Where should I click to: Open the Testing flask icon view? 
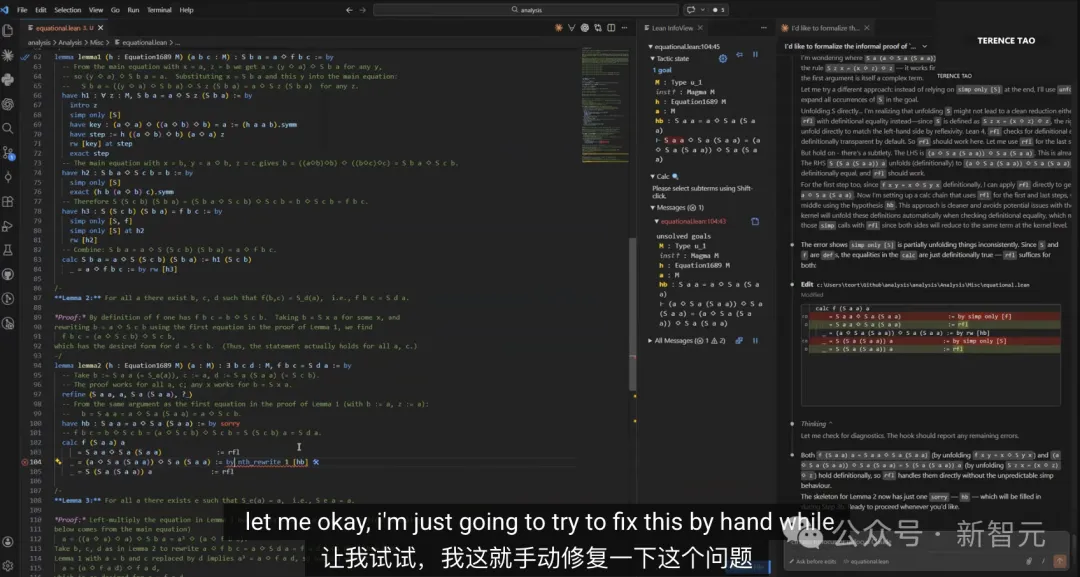tap(8, 249)
